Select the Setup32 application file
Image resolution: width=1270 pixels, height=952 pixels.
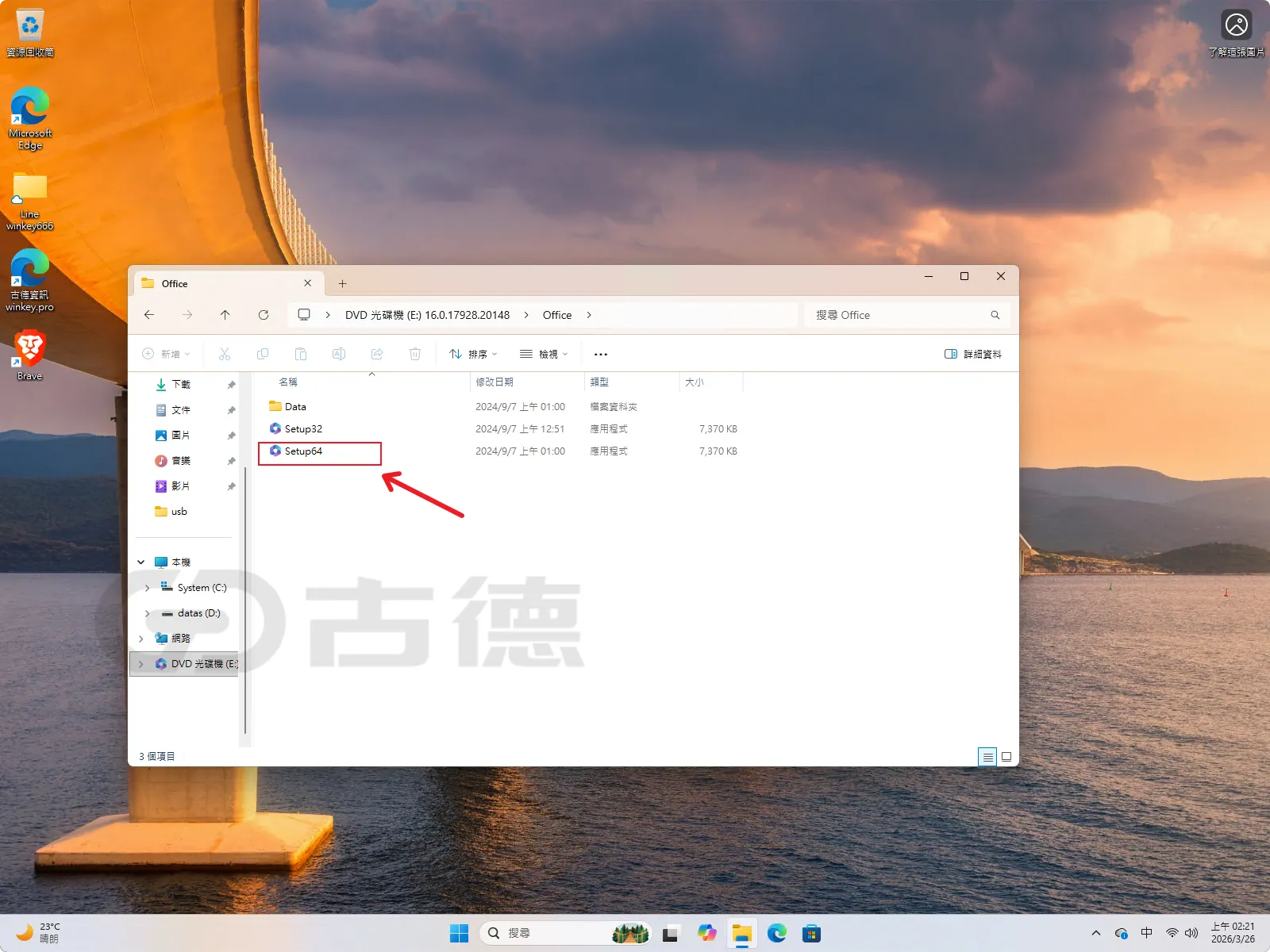[x=303, y=428]
